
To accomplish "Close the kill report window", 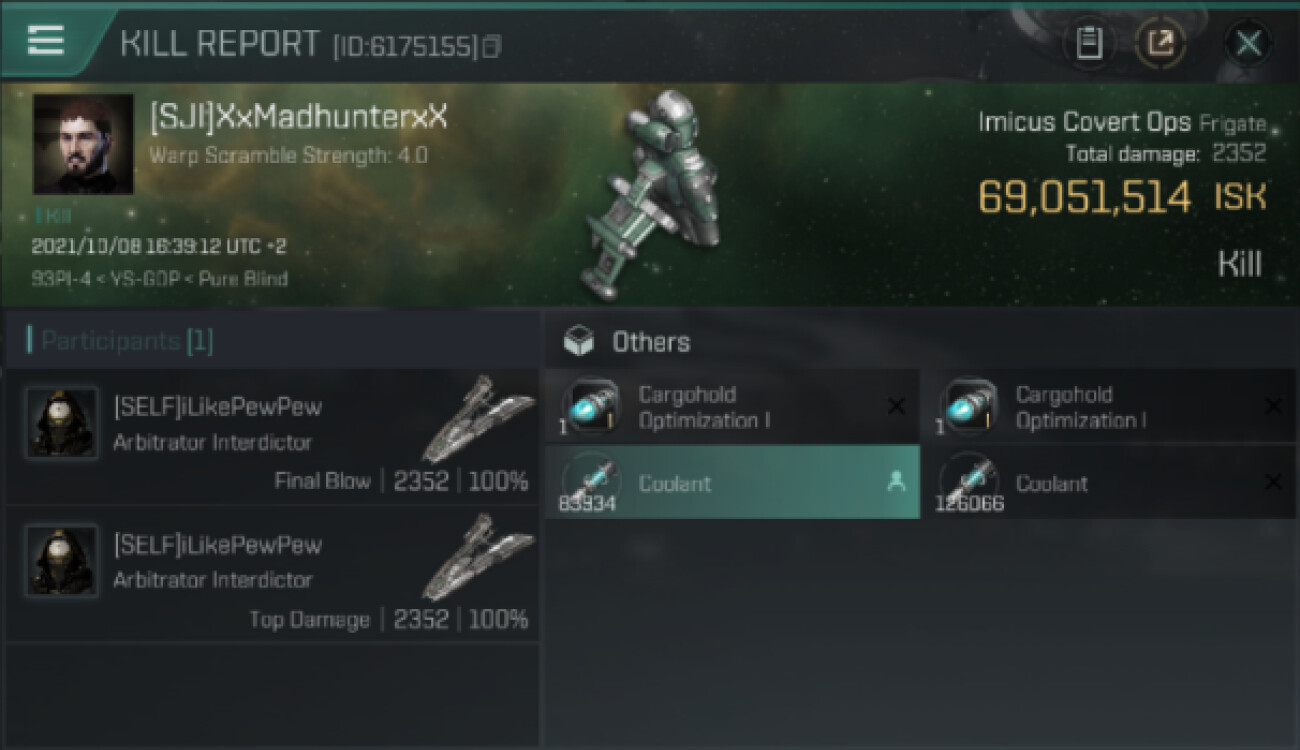I will tap(1248, 43).
